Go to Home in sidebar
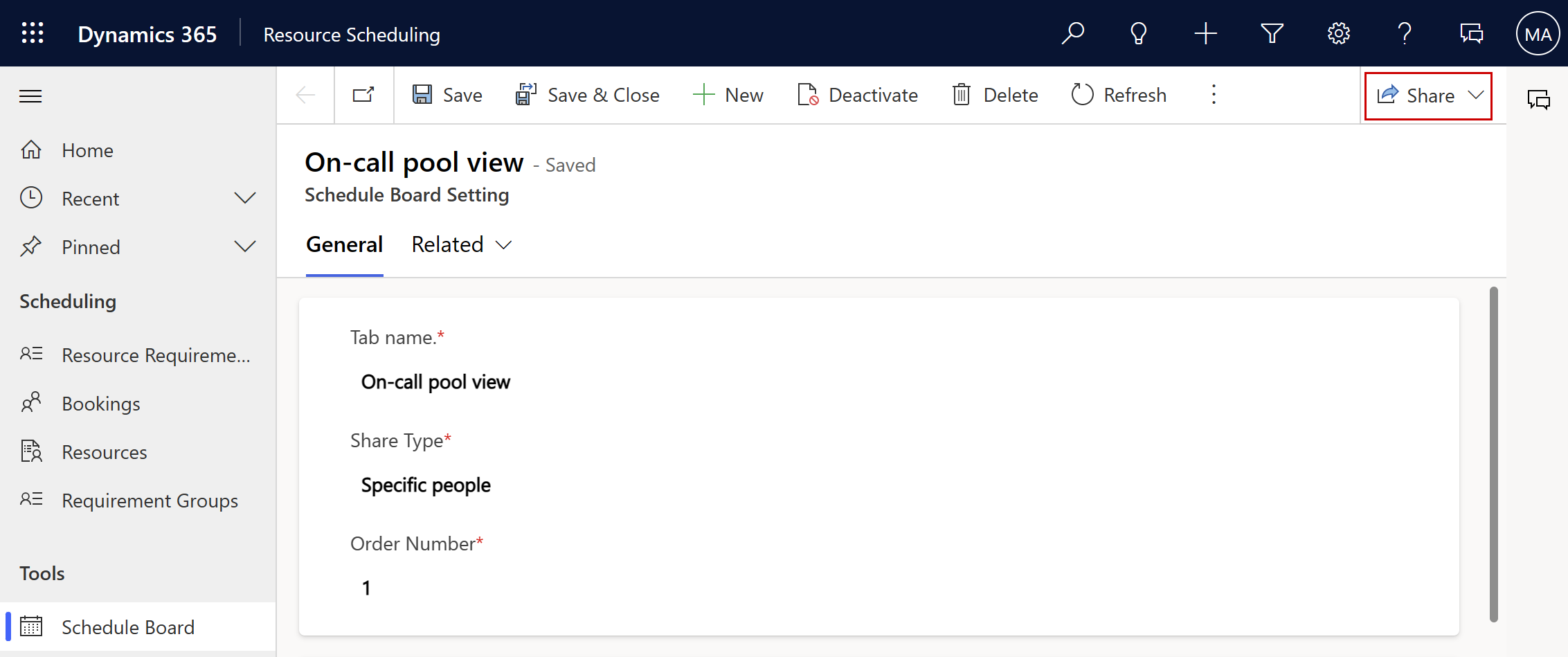Screen dimensions: 1568x657 coord(138,150)
